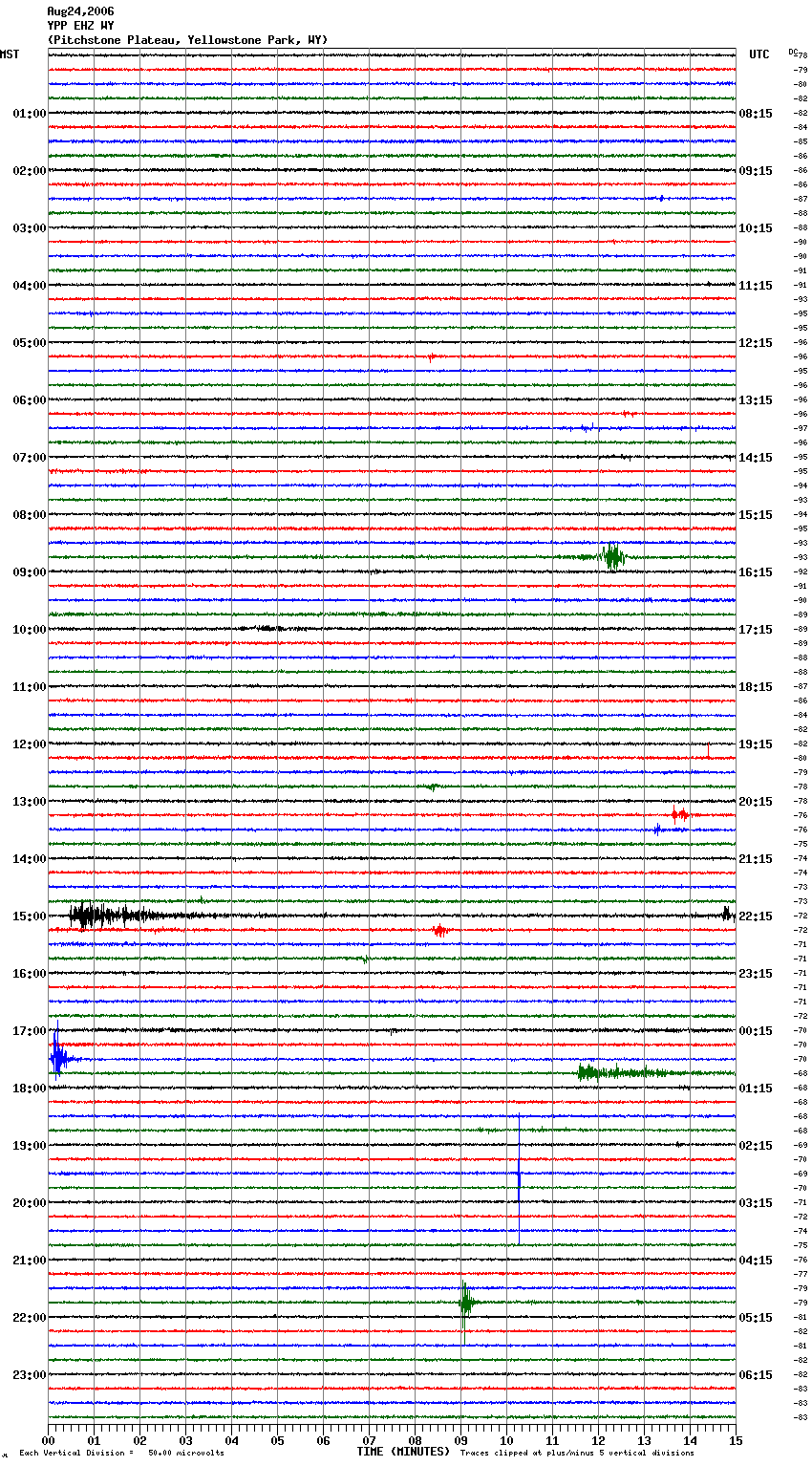Image resolution: width=812 pixels, height=1466 pixels.
Task: Click the '12:00' MST hour label
Action: [x=30, y=744]
